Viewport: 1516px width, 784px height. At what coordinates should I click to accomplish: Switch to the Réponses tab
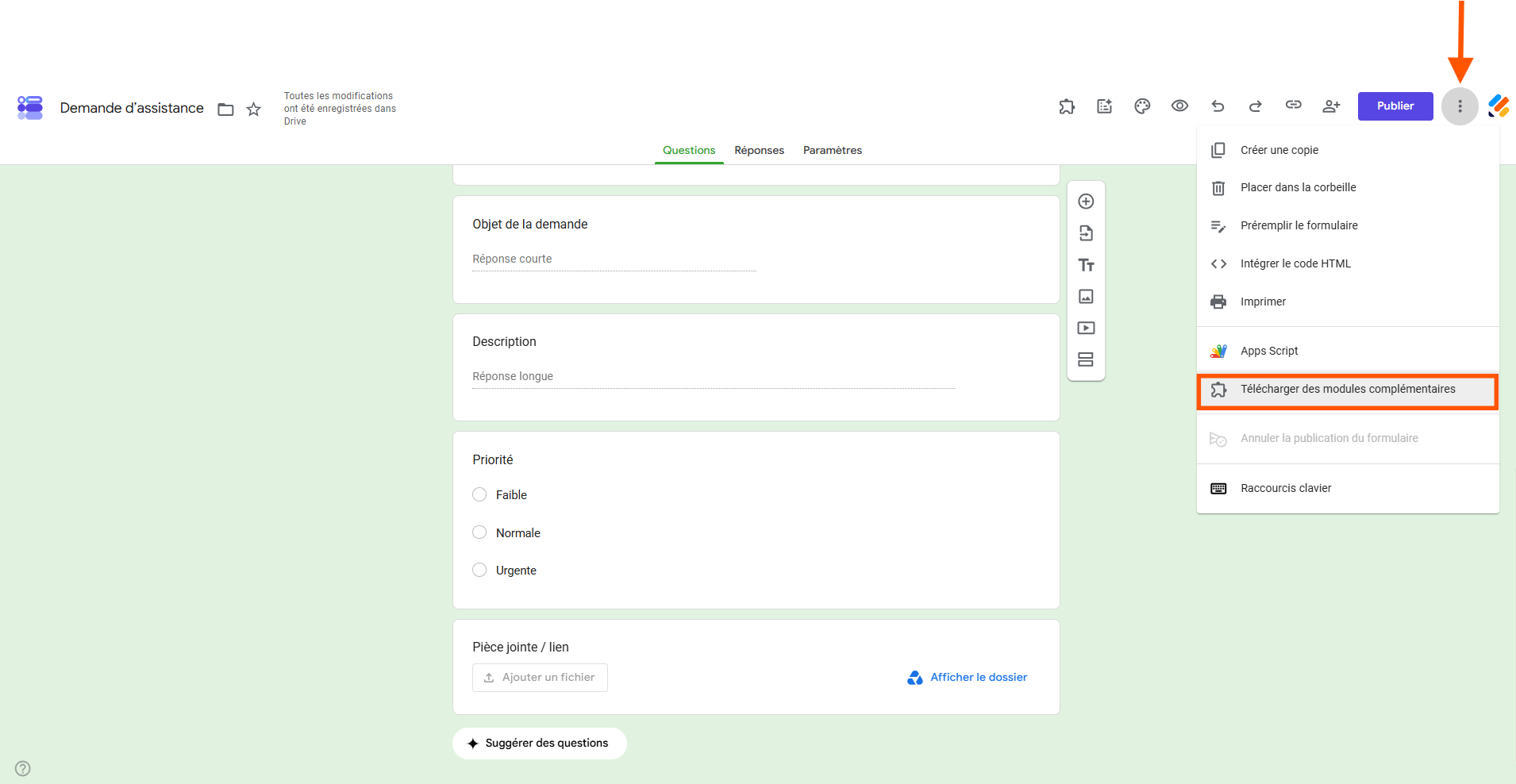(759, 150)
